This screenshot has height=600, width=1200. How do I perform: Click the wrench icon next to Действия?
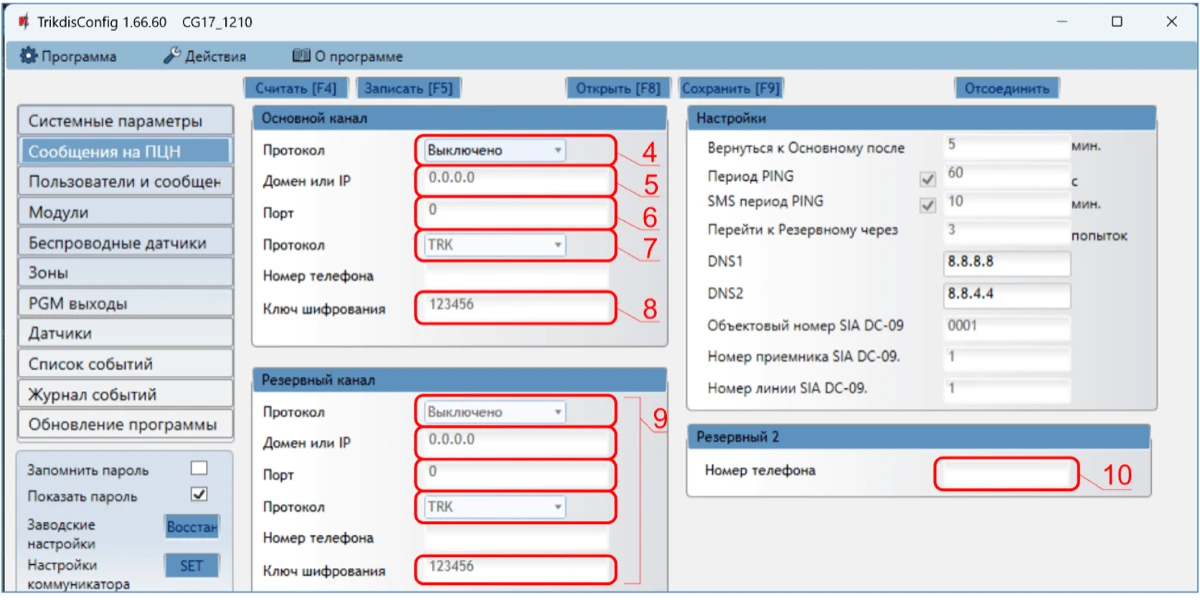[171, 56]
